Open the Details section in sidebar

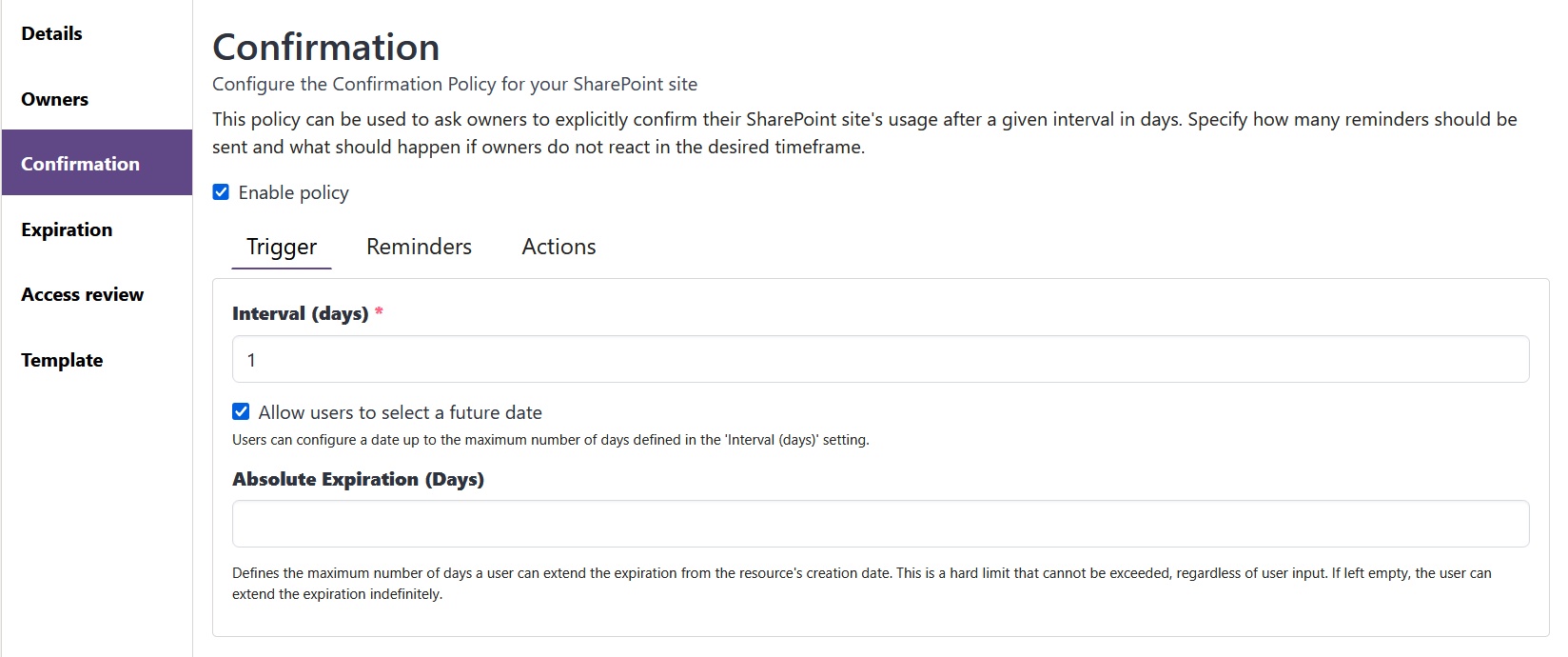pos(52,34)
